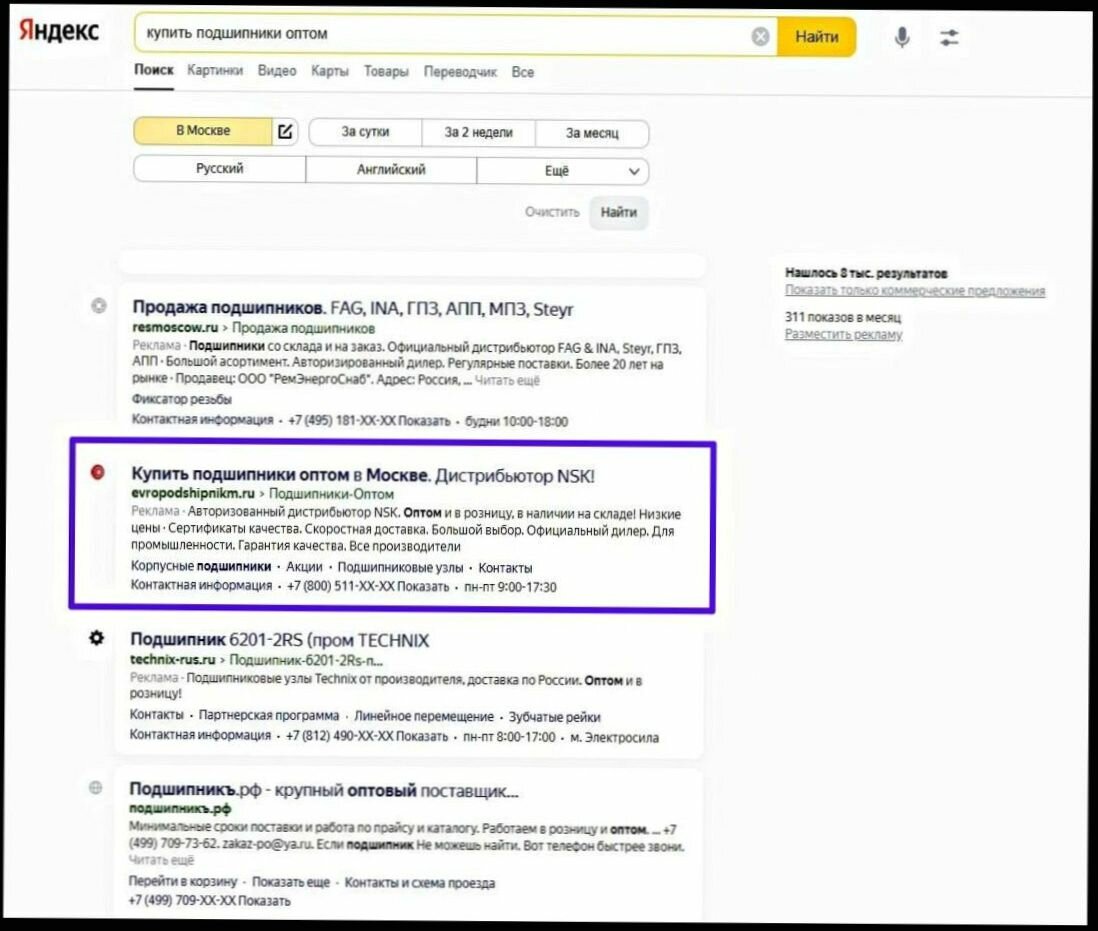This screenshot has height=931, width=1098.
Task: Open the Все services tab
Action: point(522,72)
